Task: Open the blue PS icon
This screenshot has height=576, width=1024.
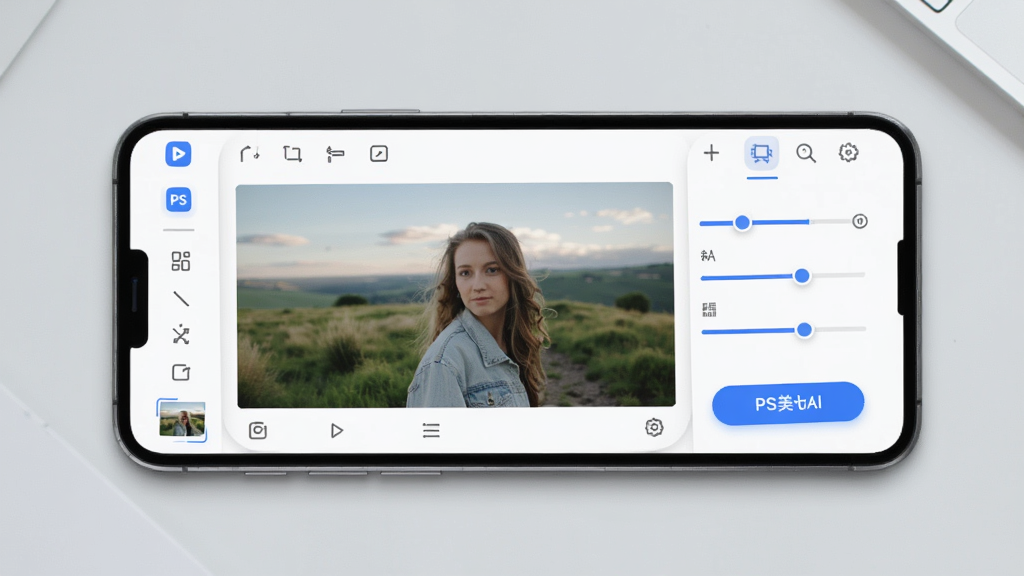Action: [x=178, y=200]
